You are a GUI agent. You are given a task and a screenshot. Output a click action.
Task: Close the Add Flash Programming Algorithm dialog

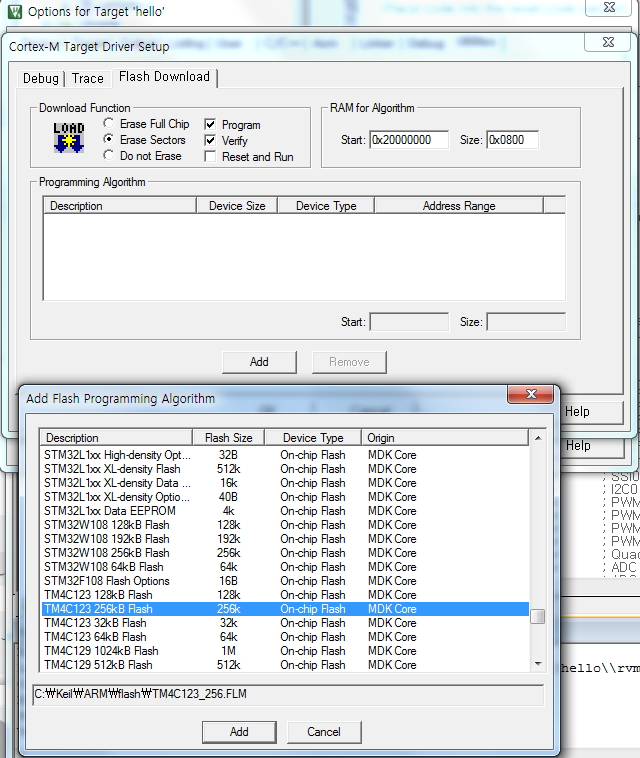[x=531, y=394]
